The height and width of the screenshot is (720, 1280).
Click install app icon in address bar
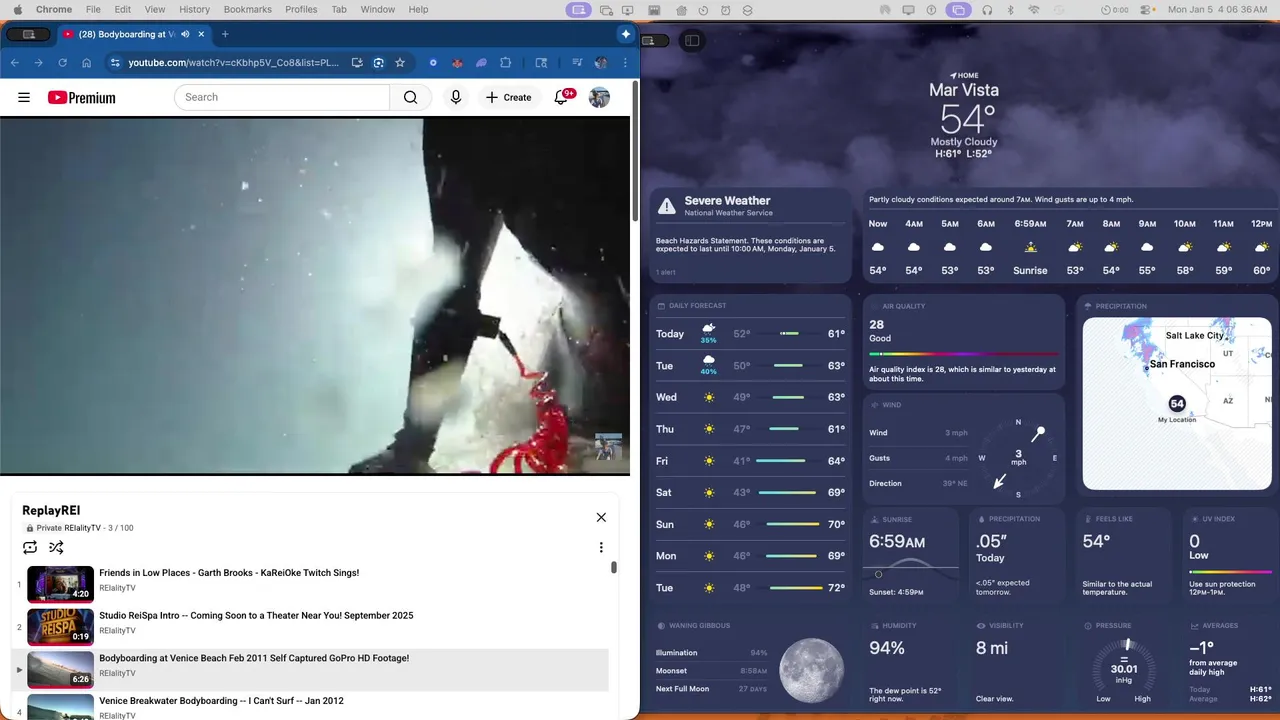click(357, 62)
